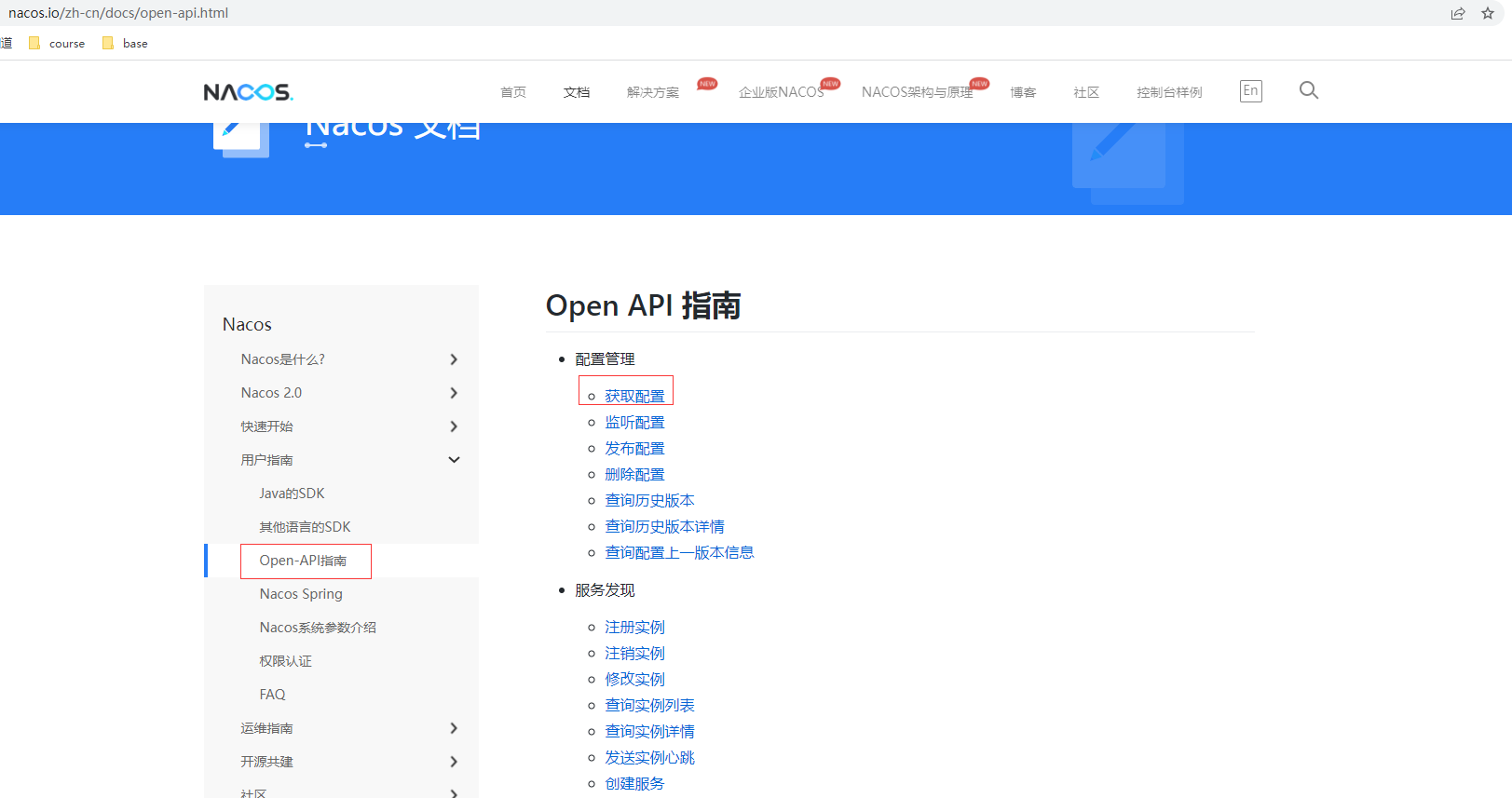The width and height of the screenshot is (1512, 798).
Task: Click the NACOS logo in header
Action: coord(248,92)
